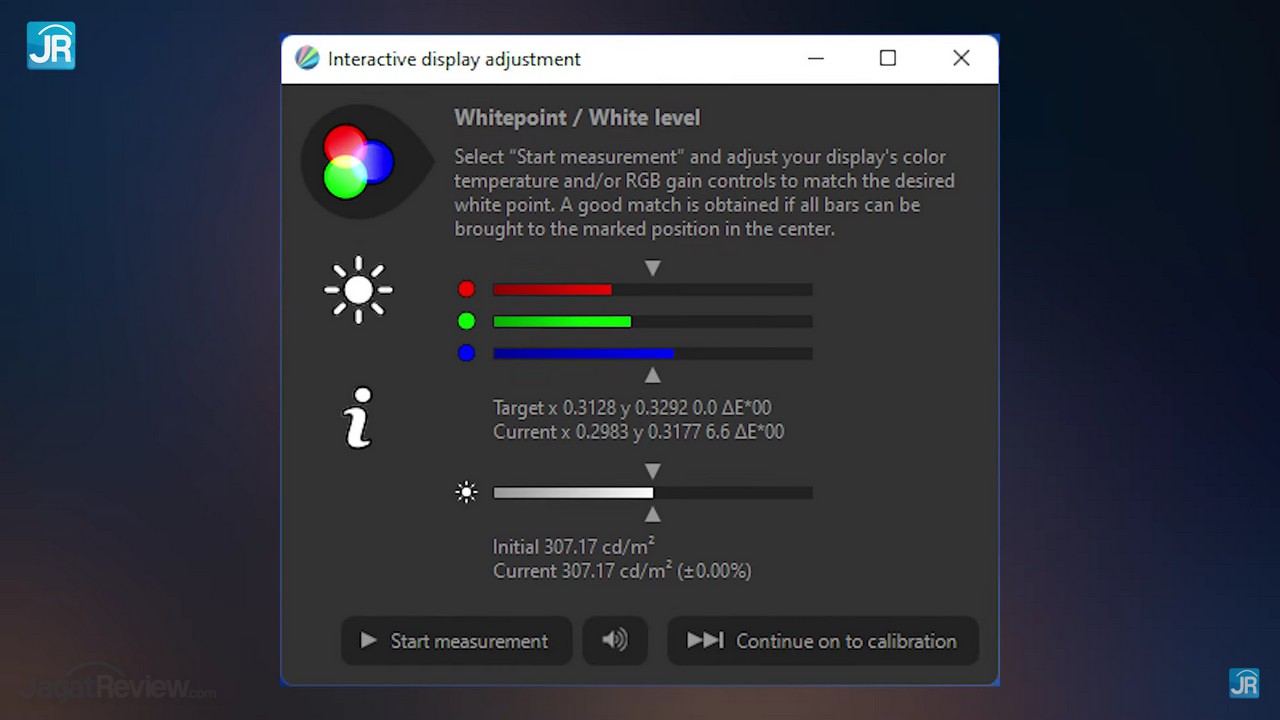The width and height of the screenshot is (1280, 720).
Task: Click the center marker triangle below blue bar
Action: (652, 375)
